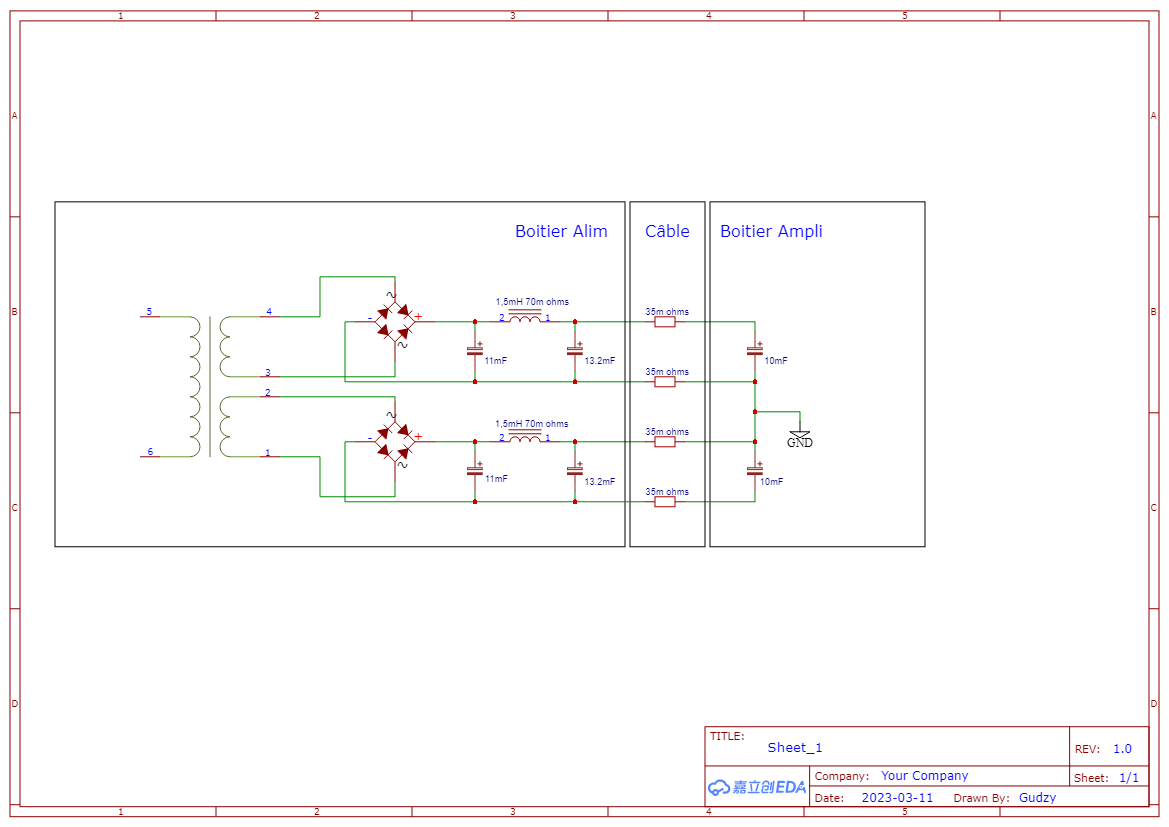1169x827 pixels.
Task: Click the Boitier Ampli label
Action: 771,231
